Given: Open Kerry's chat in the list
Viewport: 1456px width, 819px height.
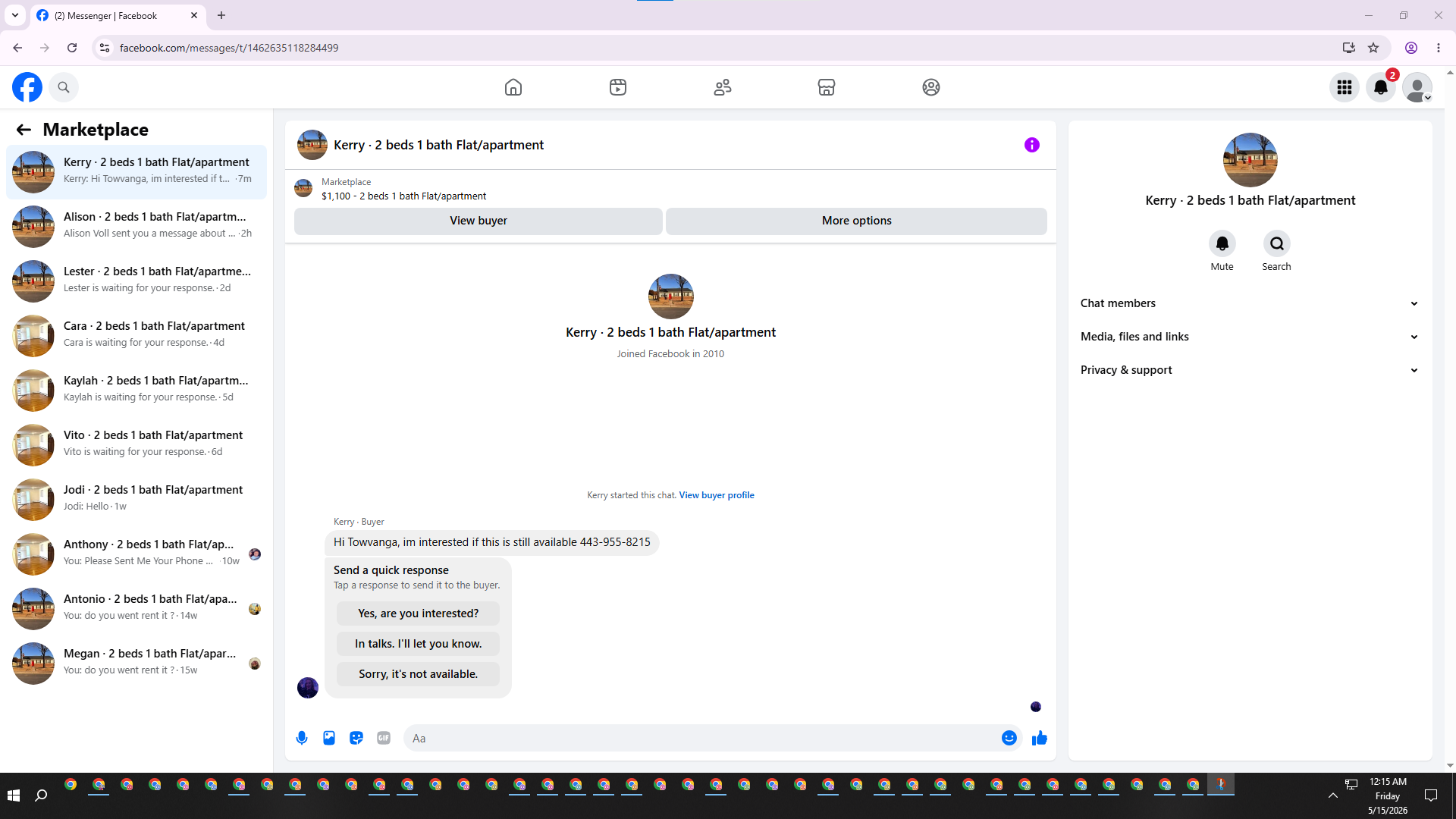Looking at the screenshot, I should [136, 172].
